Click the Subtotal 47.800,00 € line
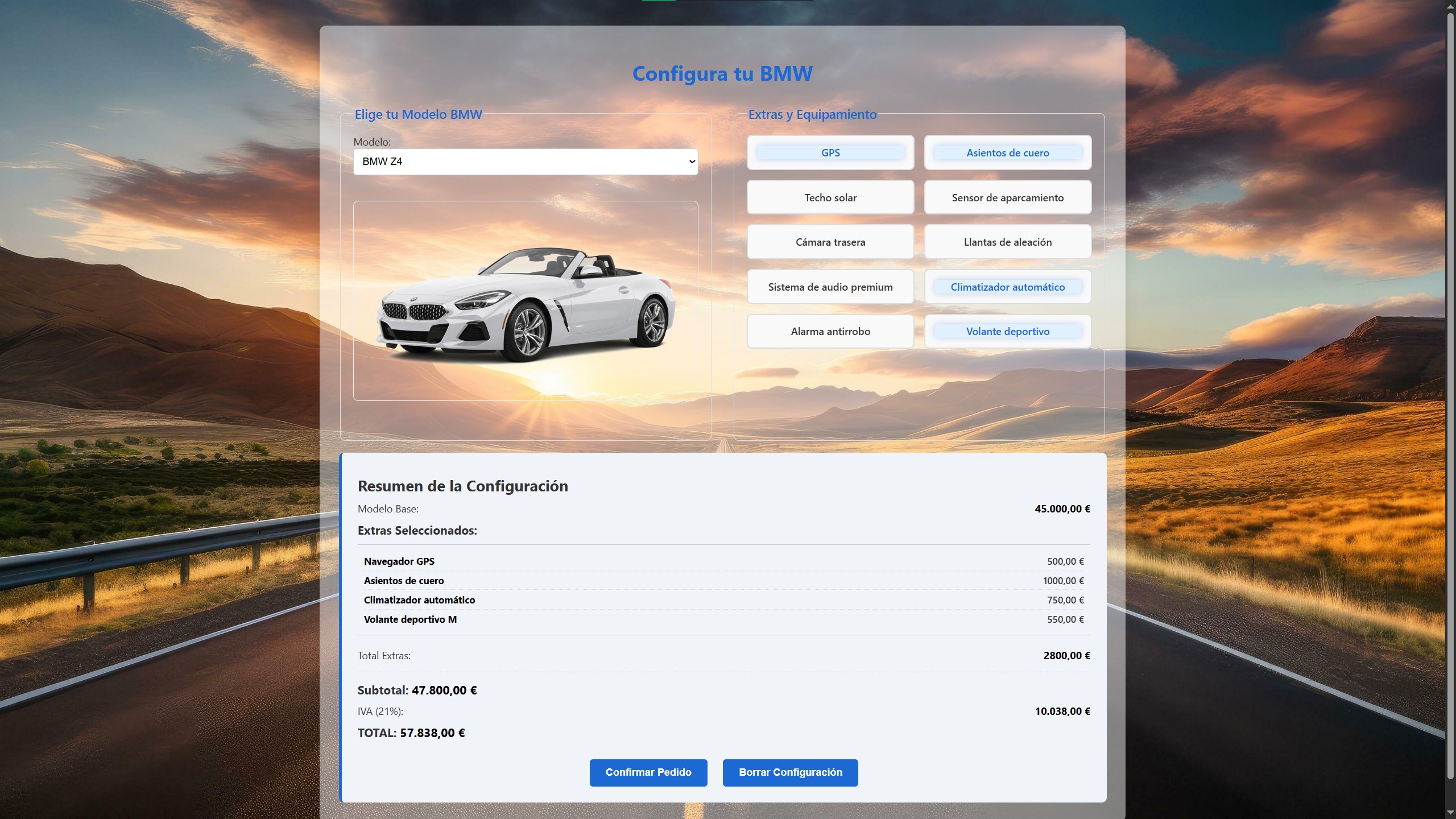The image size is (1456, 819). 417,690
